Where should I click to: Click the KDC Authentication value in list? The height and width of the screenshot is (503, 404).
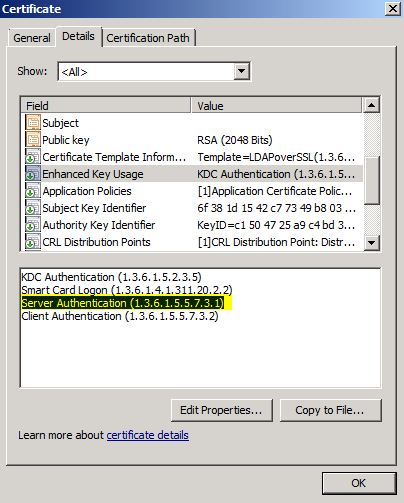click(276, 174)
